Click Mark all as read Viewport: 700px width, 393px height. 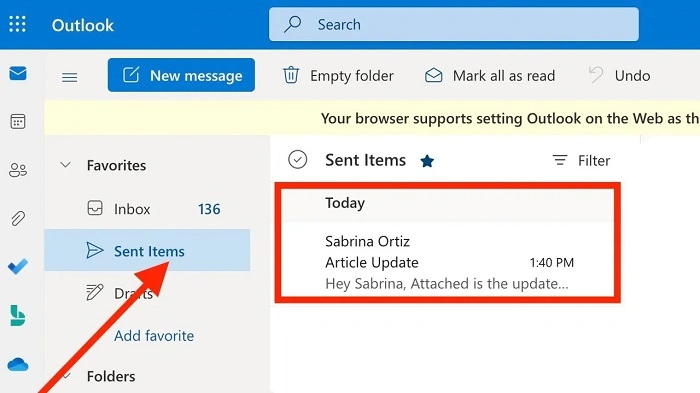pyautogui.click(x=490, y=75)
